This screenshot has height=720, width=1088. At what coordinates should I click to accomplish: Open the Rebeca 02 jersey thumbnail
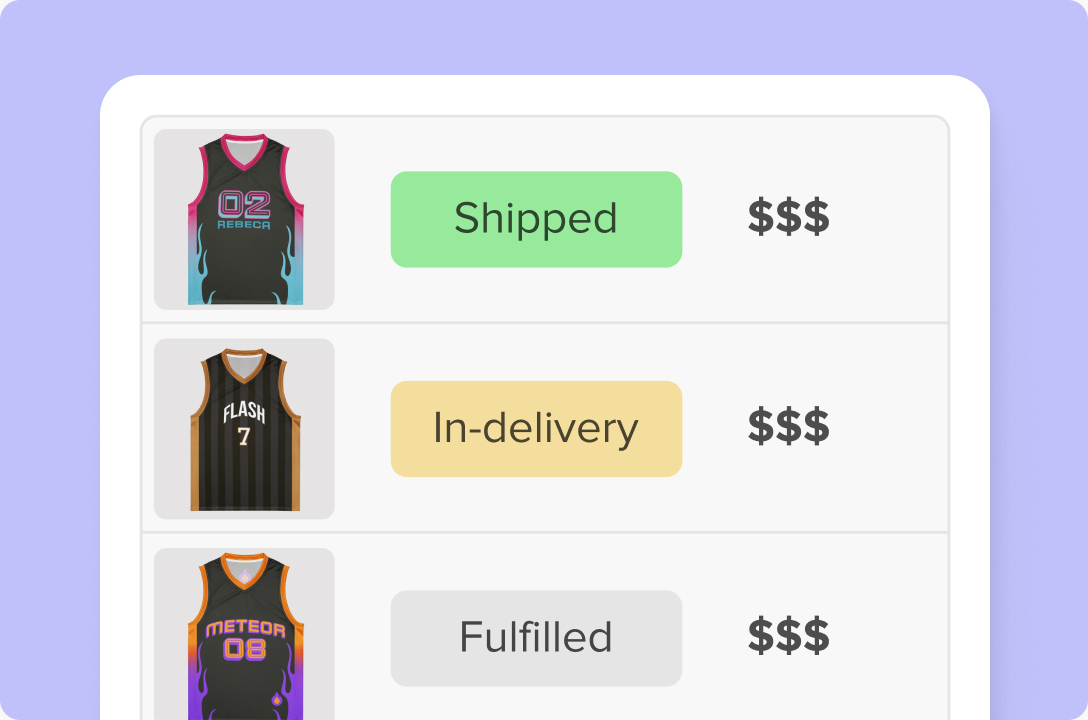pos(244,219)
